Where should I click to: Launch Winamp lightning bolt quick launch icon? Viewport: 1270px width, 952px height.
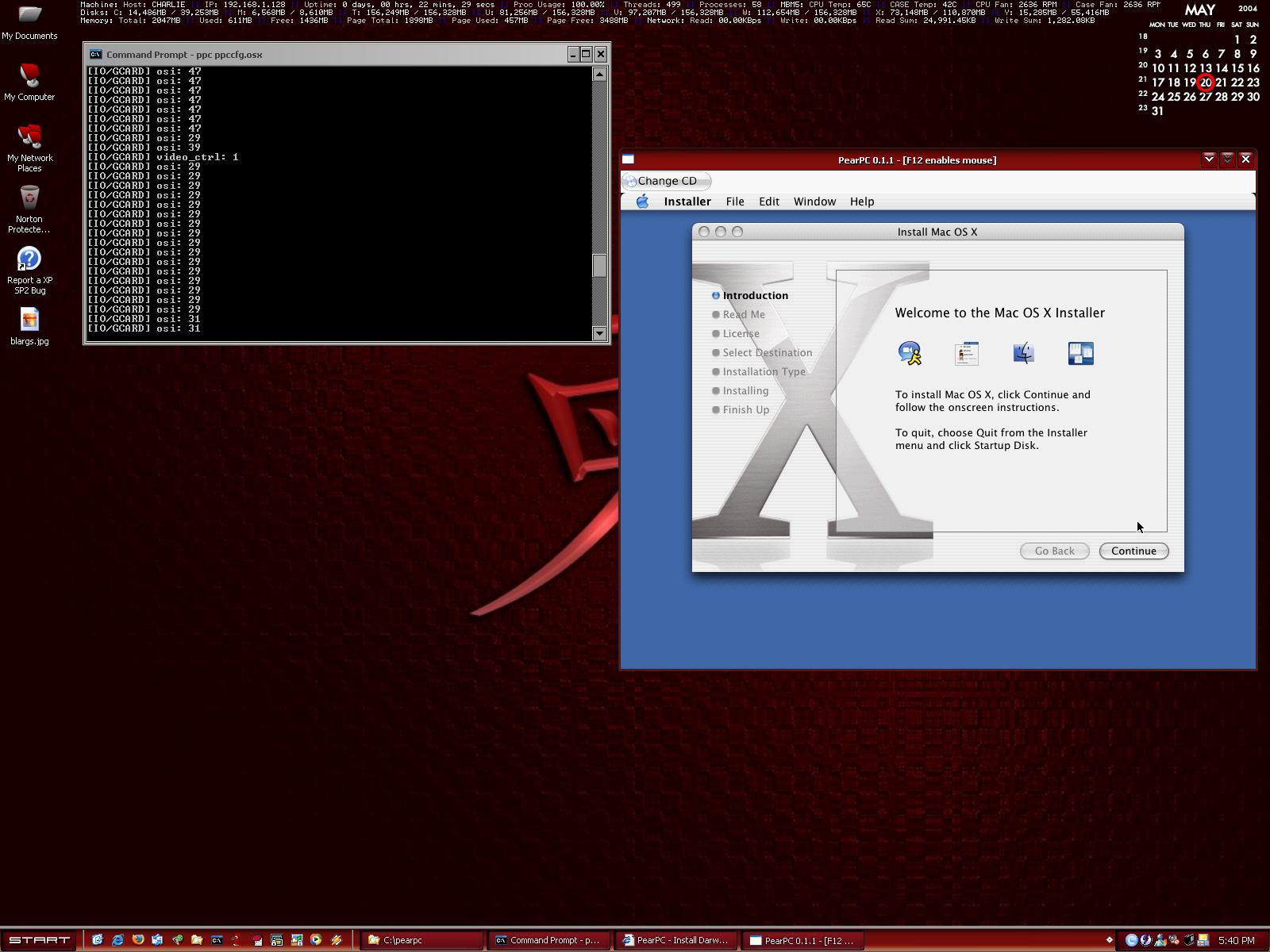337,940
